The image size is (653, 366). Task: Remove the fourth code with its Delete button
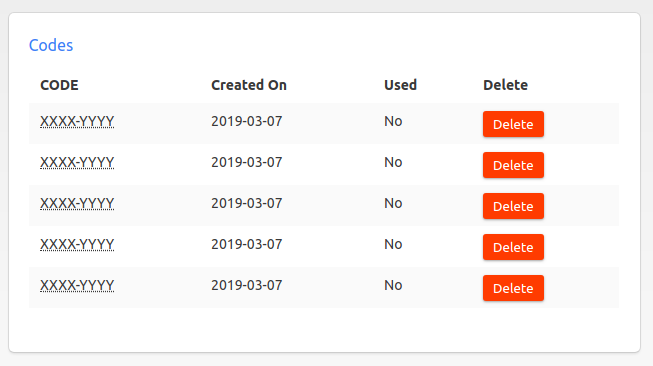(x=513, y=247)
